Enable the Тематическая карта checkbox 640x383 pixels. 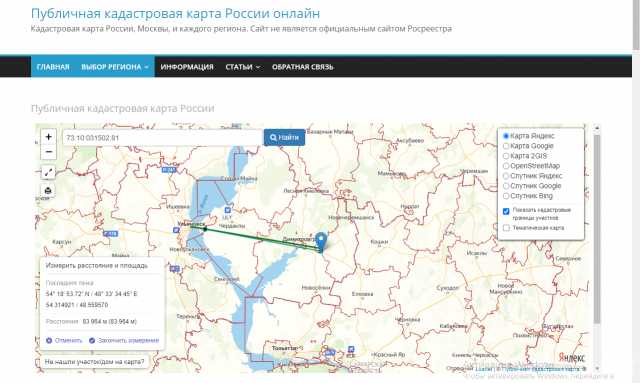click(x=506, y=228)
